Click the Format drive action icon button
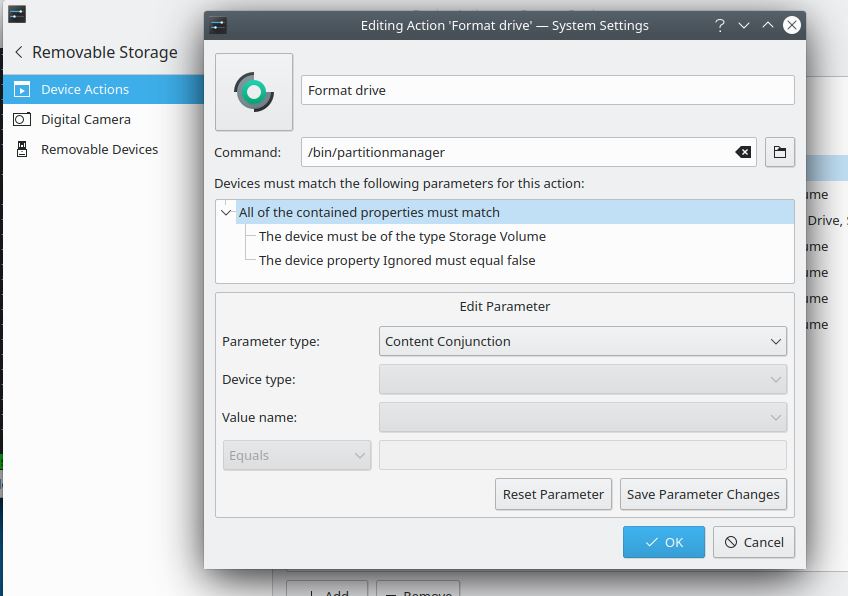The image size is (848, 596). pos(254,92)
